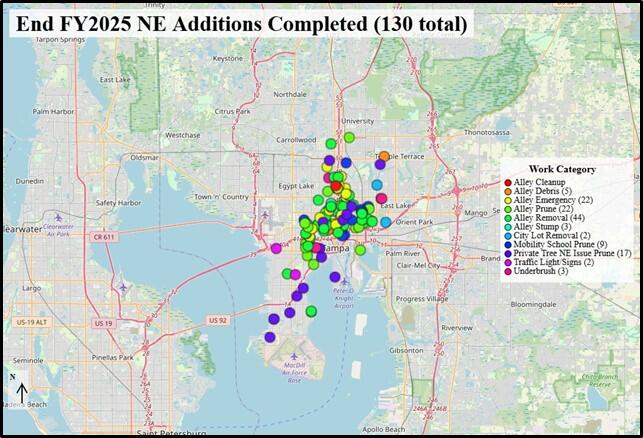Viewport: 643px width, 438px height.
Task: Click the green marker left of Palm River
Action: click(x=360, y=250)
